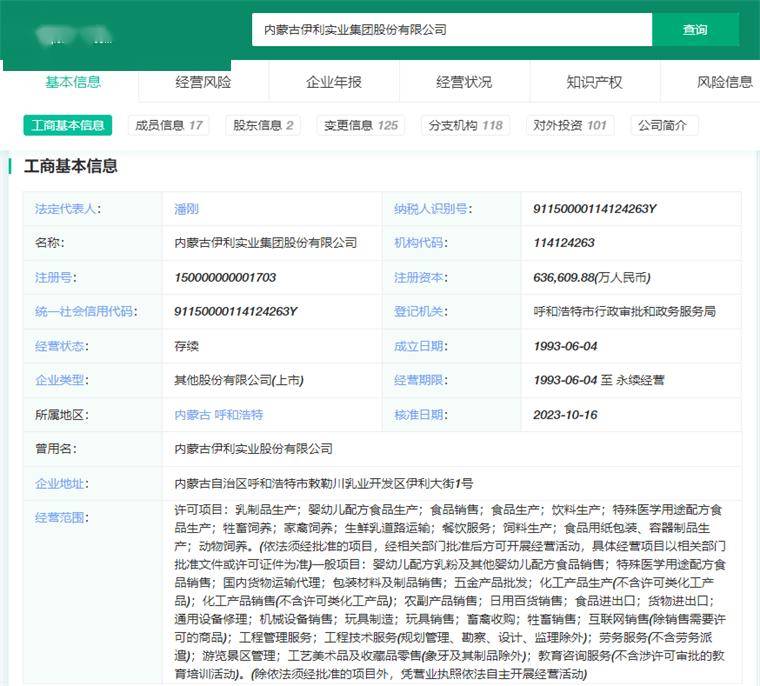
Task: Open the 经营风险 tab
Action: click(x=203, y=82)
